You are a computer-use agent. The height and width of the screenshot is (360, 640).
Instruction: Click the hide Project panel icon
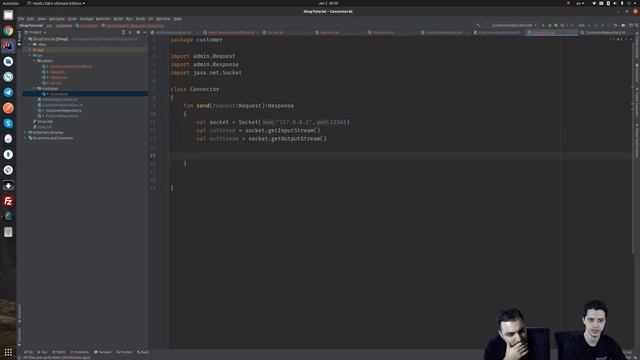coord(144,32)
